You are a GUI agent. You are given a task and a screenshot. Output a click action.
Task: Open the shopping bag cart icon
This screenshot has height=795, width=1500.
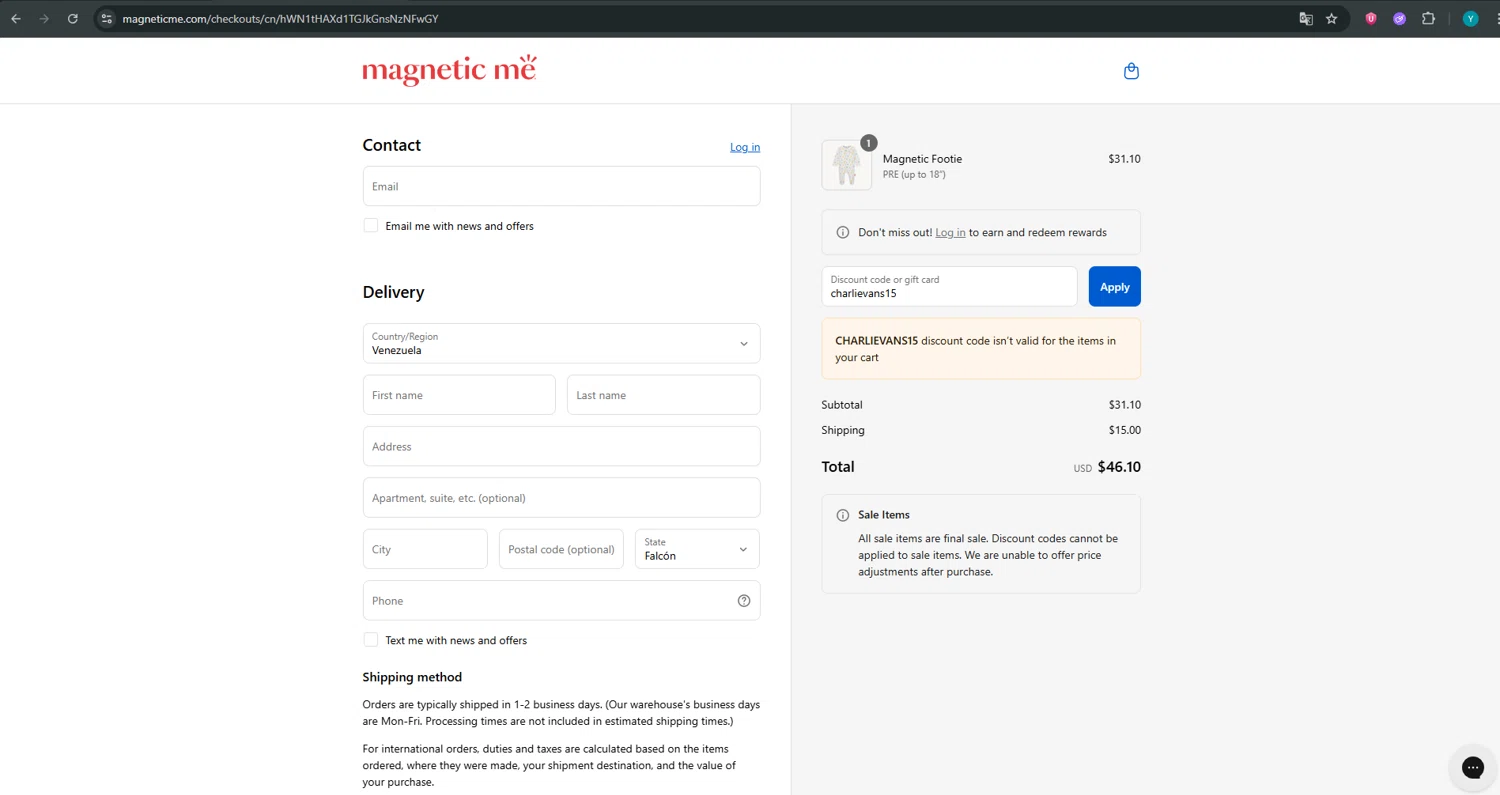[1131, 71]
